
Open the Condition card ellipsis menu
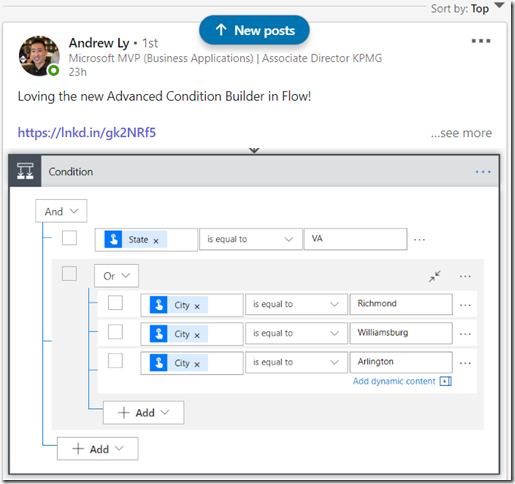point(483,172)
